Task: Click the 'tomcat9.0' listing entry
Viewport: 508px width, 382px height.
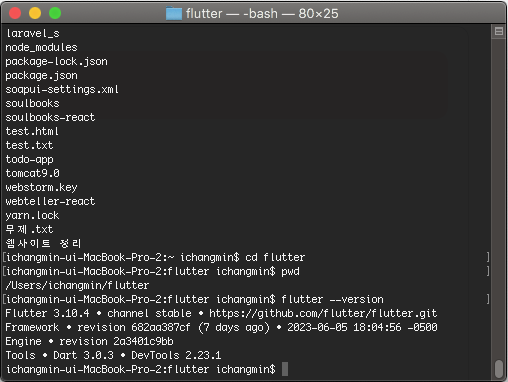Action: [32, 173]
